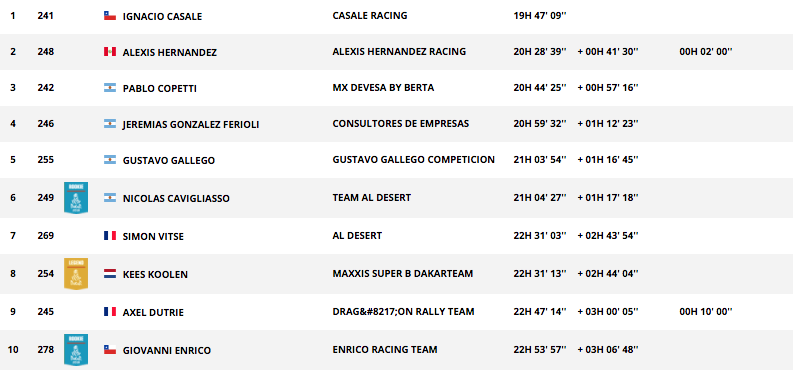Image resolution: width=800 pixels, height=372 pixels.
Task: Click Axel Dutrie's 00H 10' 00'' penalty
Action: pyautogui.click(x=706, y=311)
